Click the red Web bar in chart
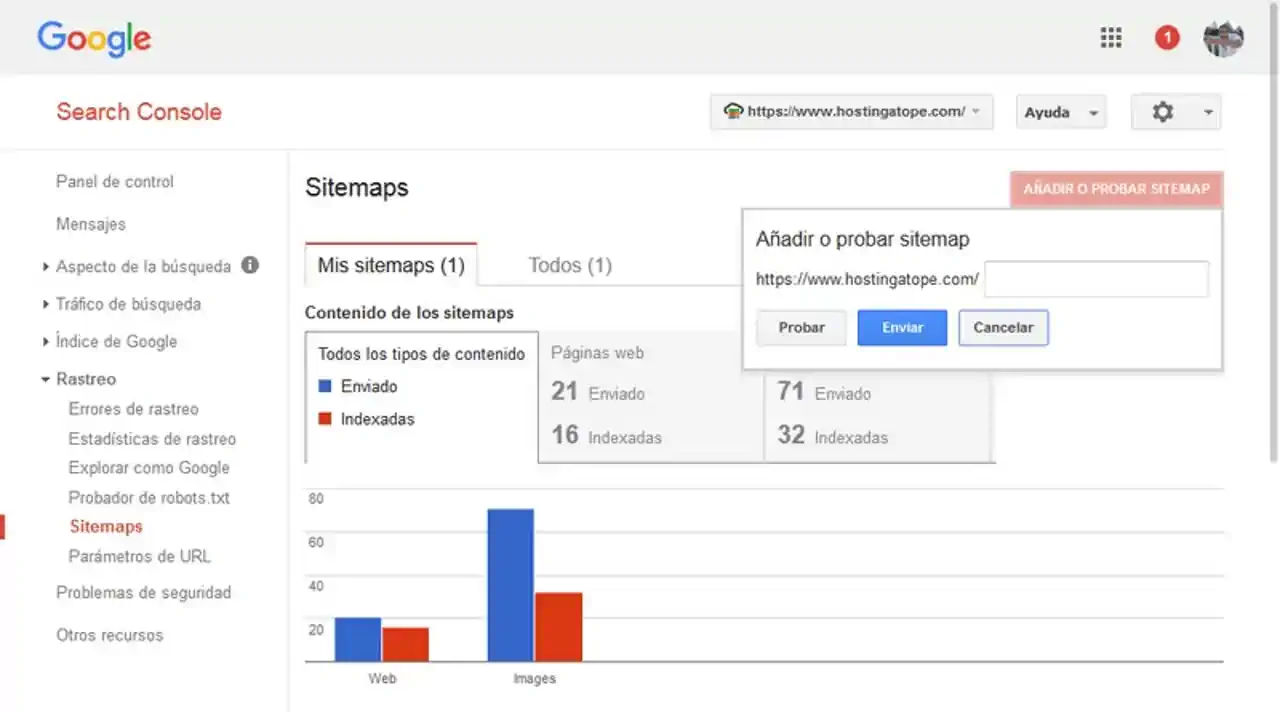Viewport: 1280px width, 712px height. [x=405, y=644]
